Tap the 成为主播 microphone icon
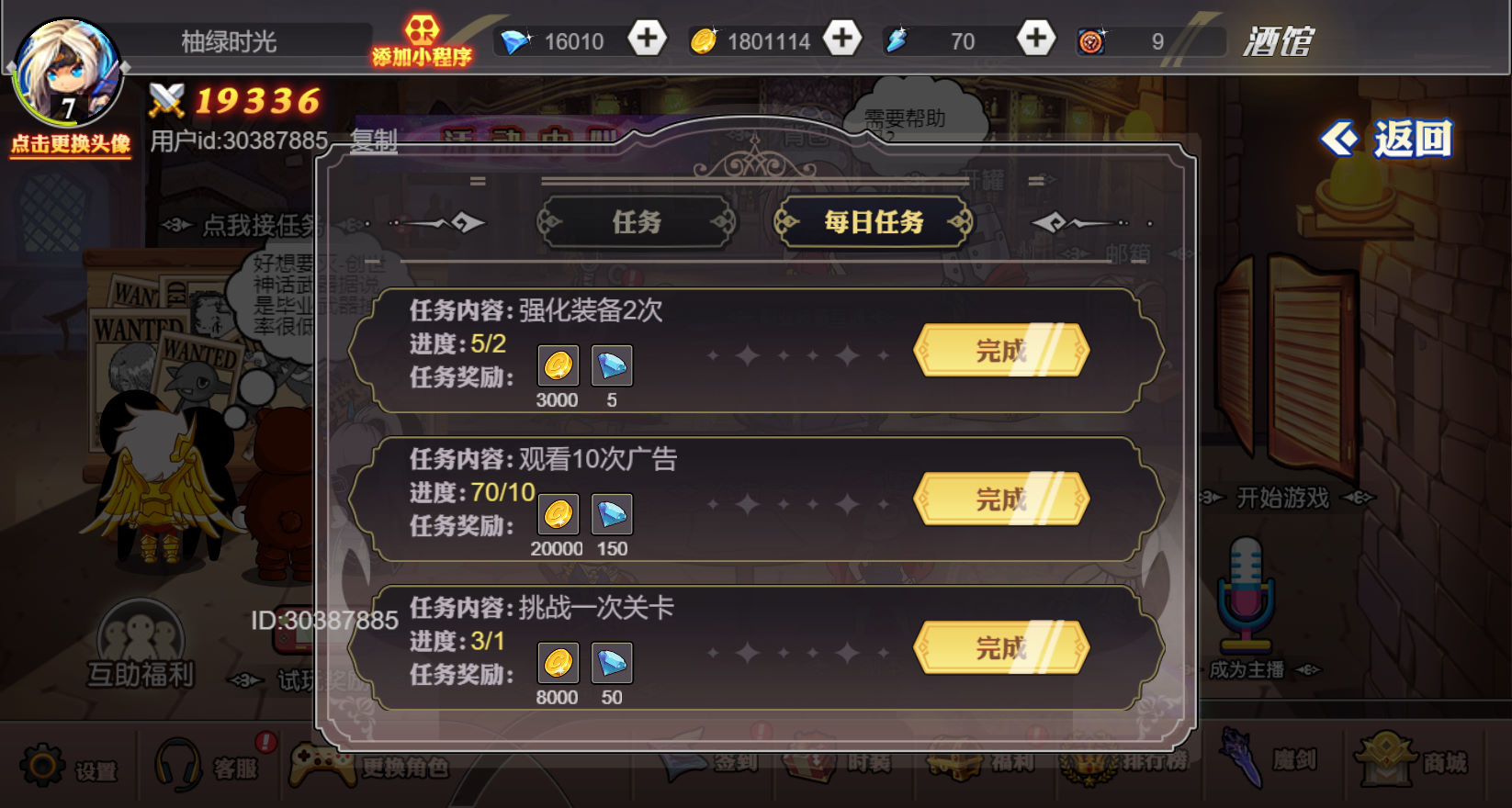 (1246, 596)
